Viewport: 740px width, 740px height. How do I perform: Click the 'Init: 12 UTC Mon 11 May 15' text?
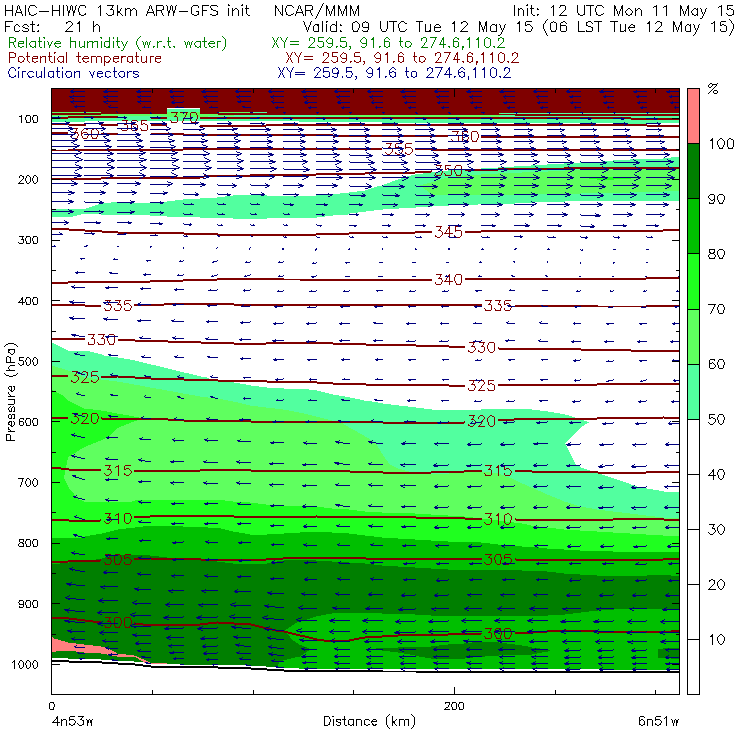coord(623,11)
